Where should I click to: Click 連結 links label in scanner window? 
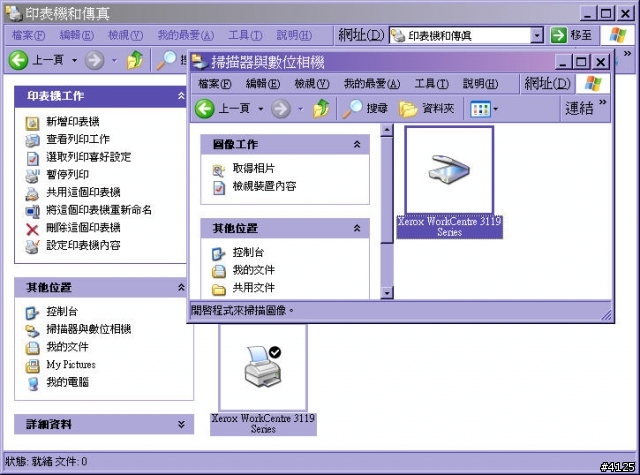click(x=579, y=109)
